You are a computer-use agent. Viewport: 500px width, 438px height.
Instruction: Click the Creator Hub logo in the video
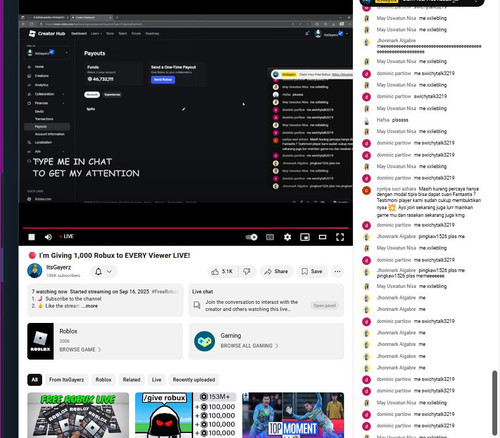pyautogui.click(x=47, y=33)
